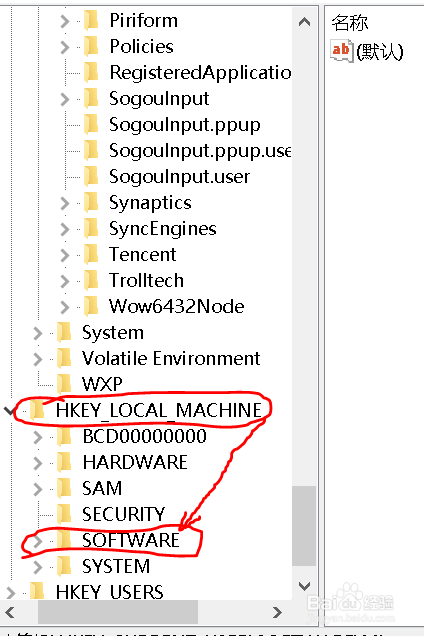The image size is (424, 636).
Task: Click the Wow6432Node folder icon
Action: click(x=91, y=306)
